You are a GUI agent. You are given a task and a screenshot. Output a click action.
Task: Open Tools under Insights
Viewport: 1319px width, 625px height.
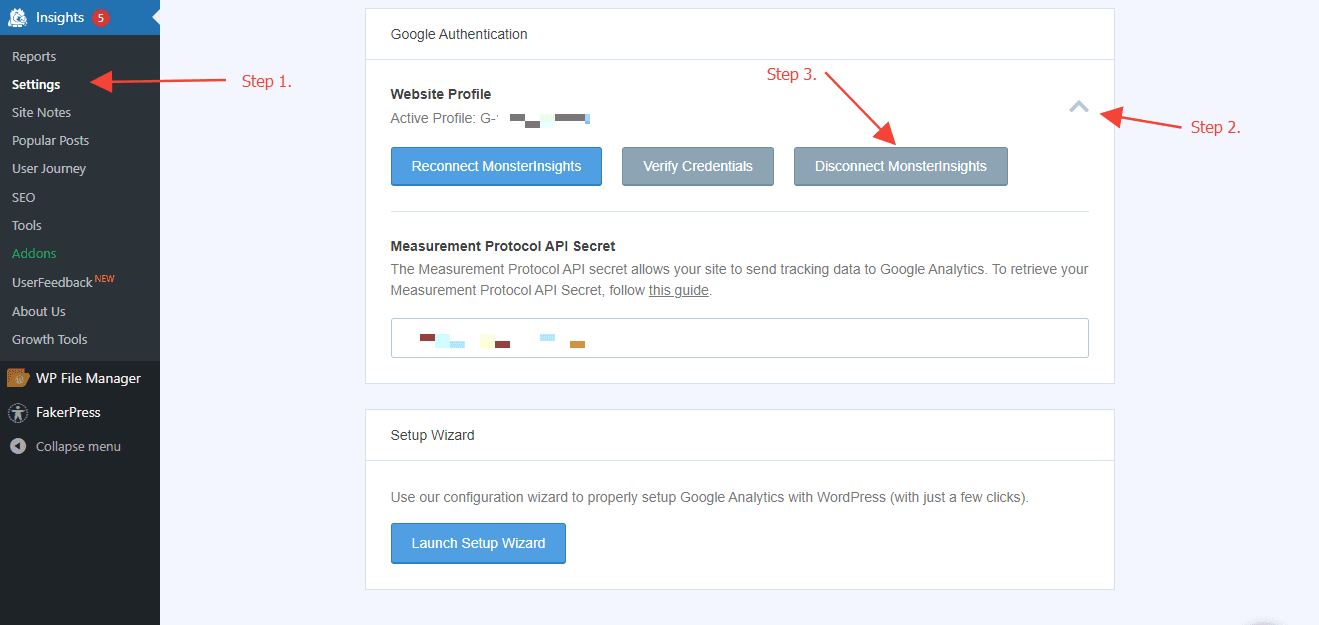pyautogui.click(x=27, y=225)
